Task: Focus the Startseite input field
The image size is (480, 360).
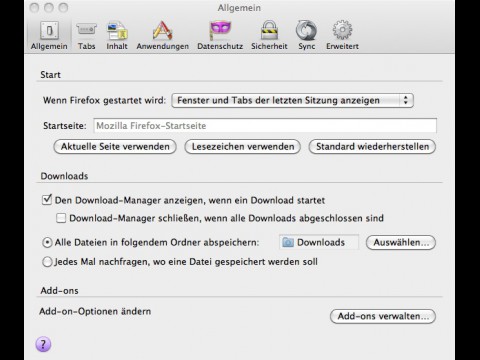Action: [265, 126]
